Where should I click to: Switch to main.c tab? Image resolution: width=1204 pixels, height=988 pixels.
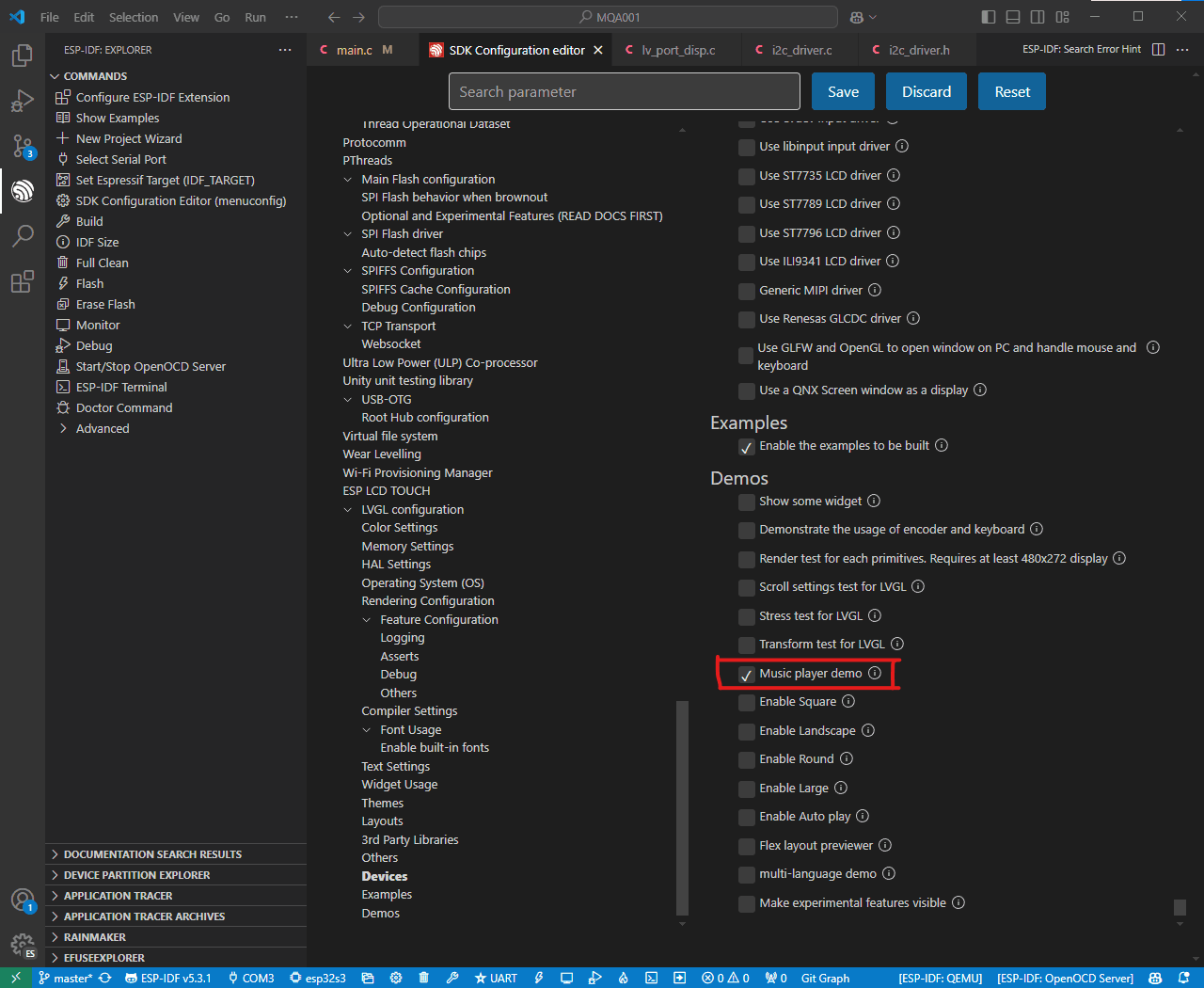click(x=355, y=50)
